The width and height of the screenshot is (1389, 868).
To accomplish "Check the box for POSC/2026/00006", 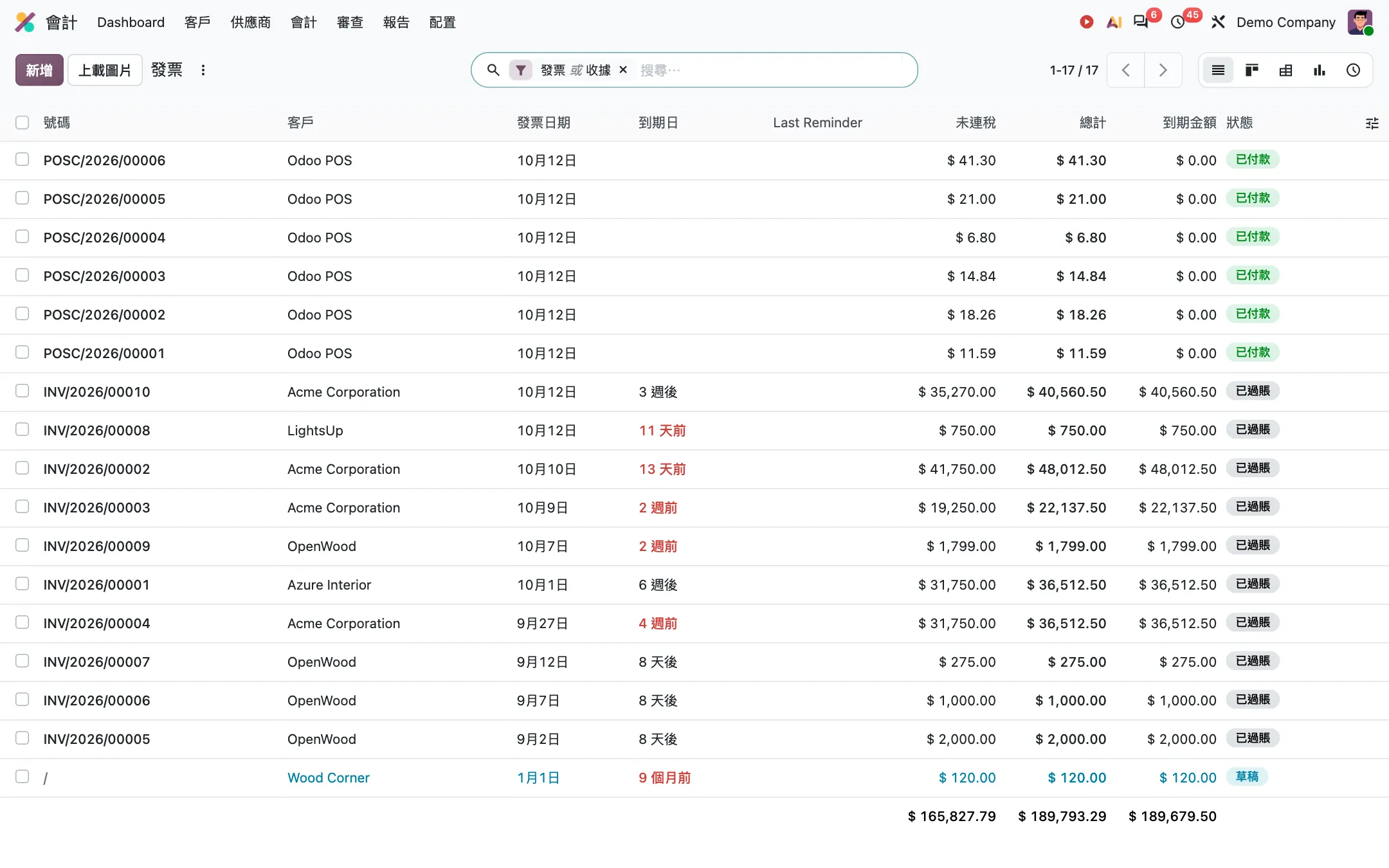I will click(x=23, y=159).
